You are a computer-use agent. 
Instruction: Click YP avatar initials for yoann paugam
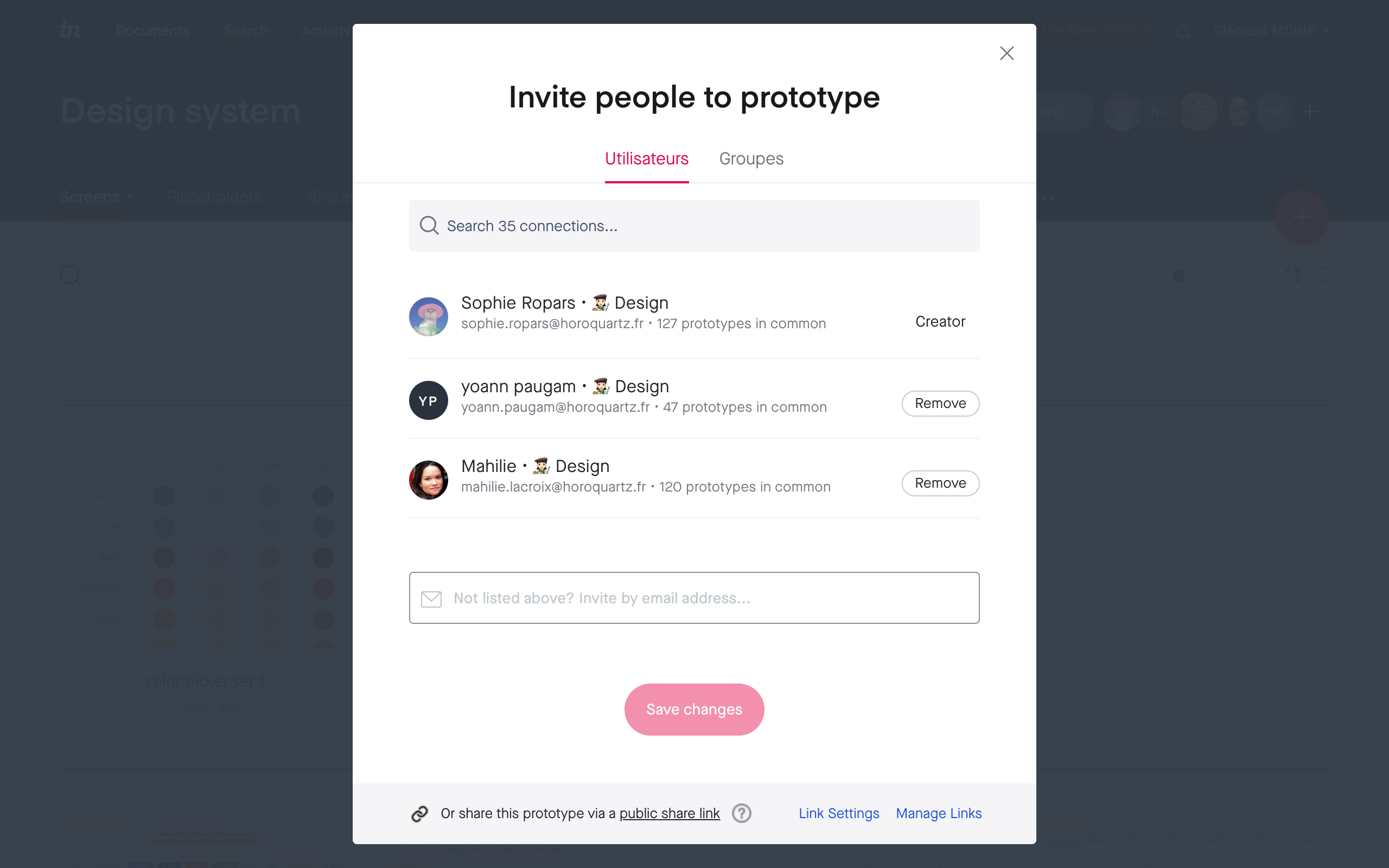tap(429, 400)
